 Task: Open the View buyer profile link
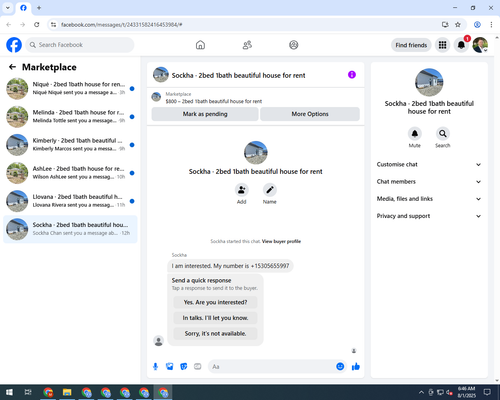pyautogui.click(x=281, y=241)
